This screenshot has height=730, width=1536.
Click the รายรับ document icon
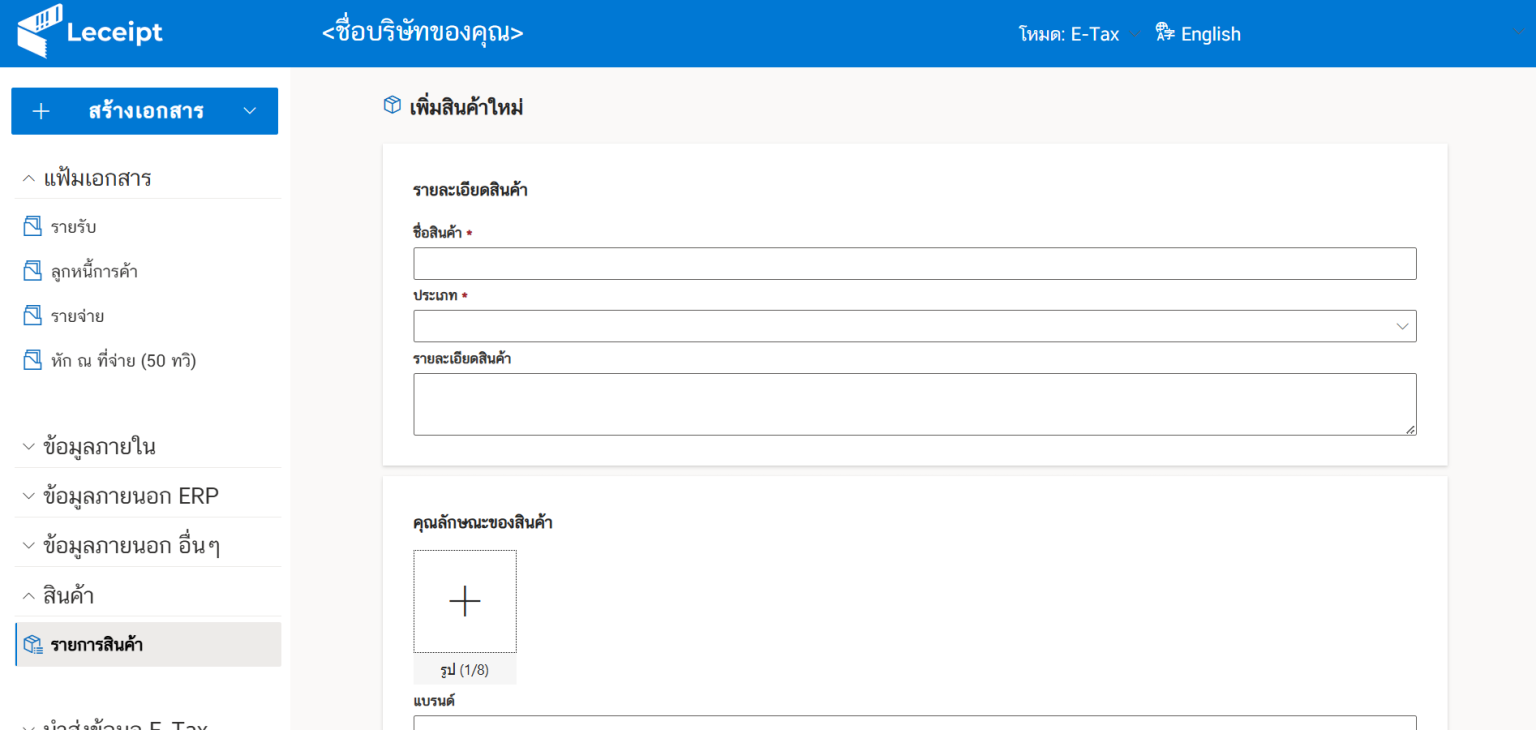coord(33,227)
